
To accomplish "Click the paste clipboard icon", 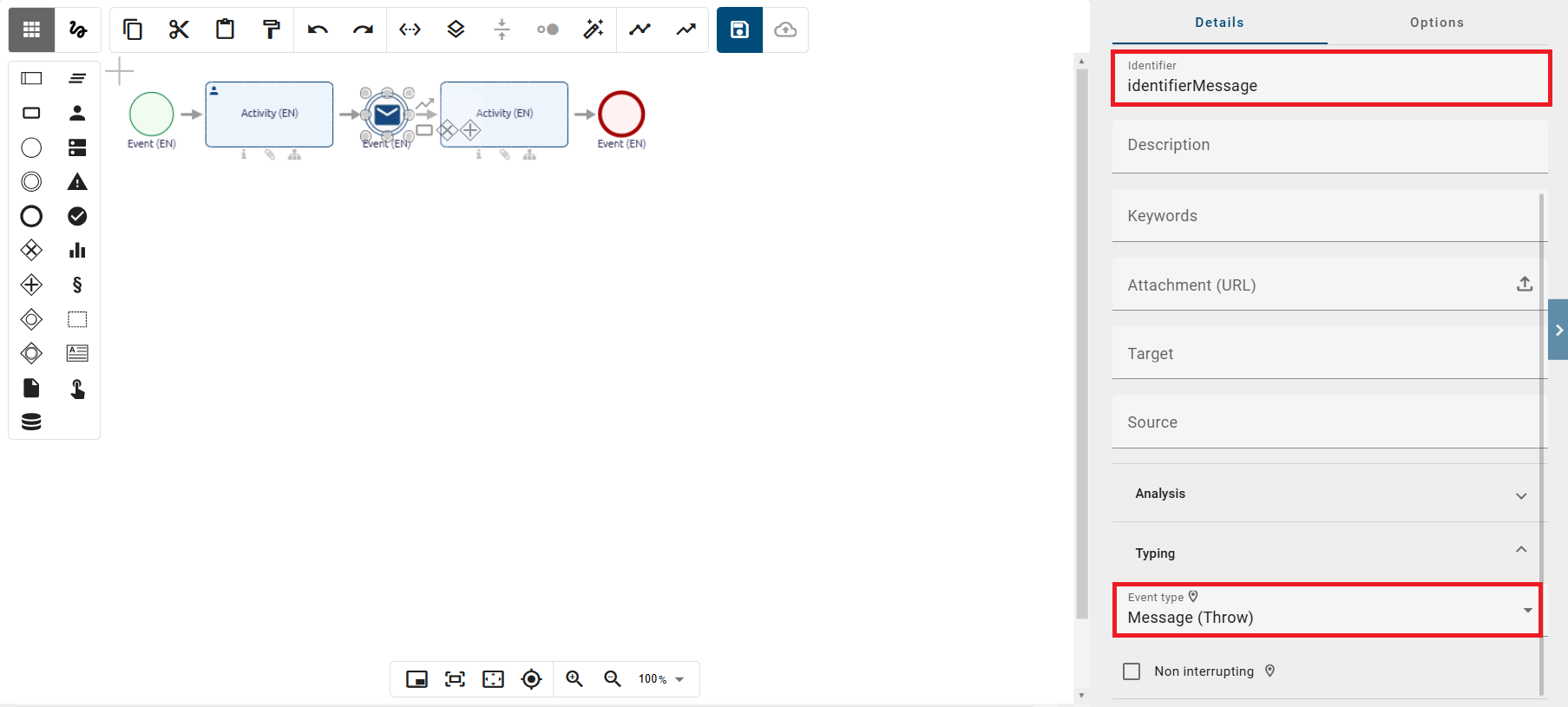I will [225, 29].
